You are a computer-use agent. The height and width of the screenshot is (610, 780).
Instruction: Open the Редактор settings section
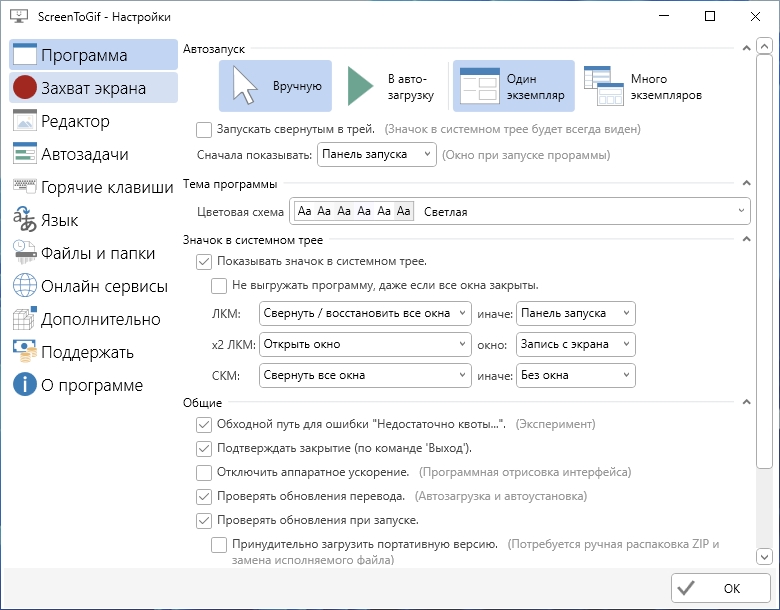[93, 120]
